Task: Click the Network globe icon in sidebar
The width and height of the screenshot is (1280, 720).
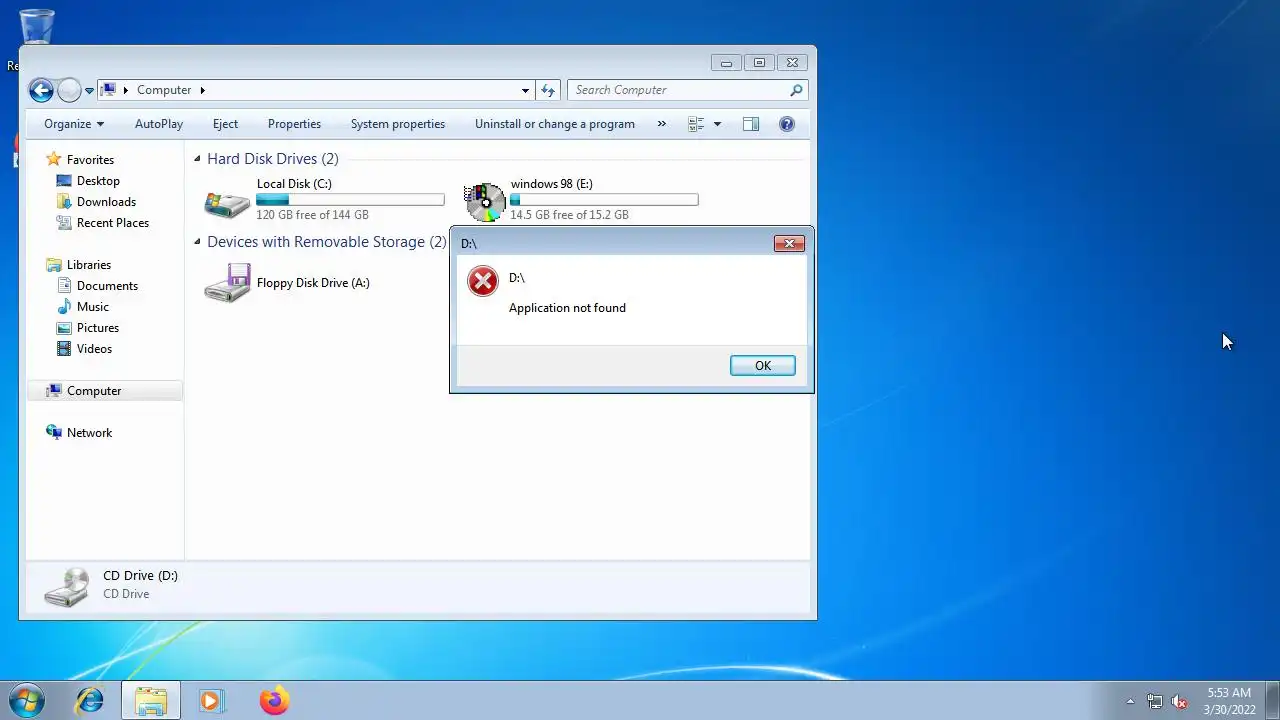Action: (x=54, y=432)
